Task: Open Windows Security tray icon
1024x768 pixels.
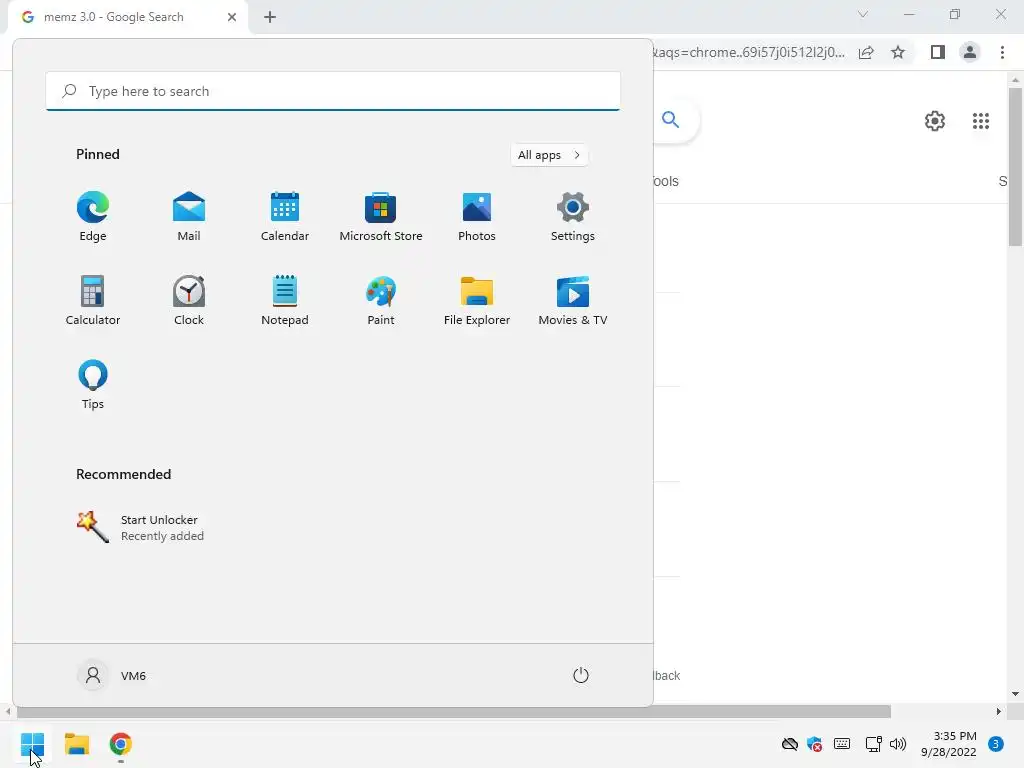Action: coord(814,744)
